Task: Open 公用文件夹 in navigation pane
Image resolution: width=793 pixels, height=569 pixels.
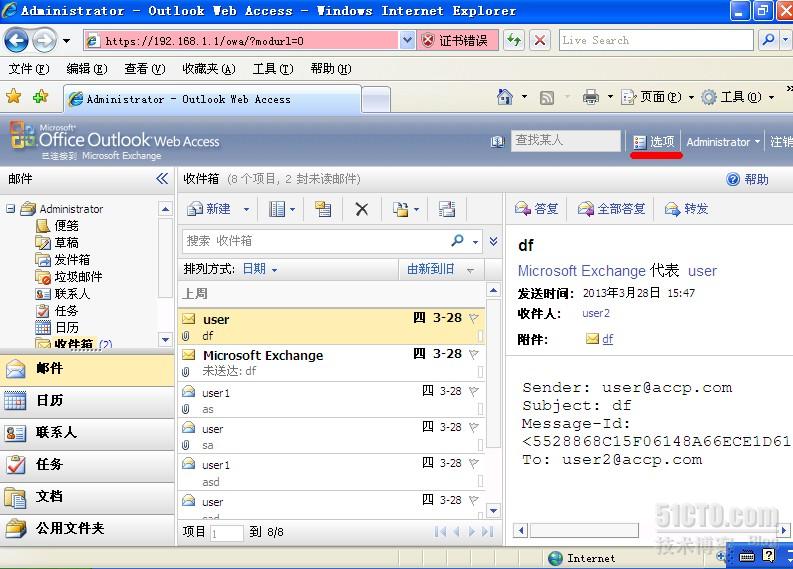Action: click(87, 529)
